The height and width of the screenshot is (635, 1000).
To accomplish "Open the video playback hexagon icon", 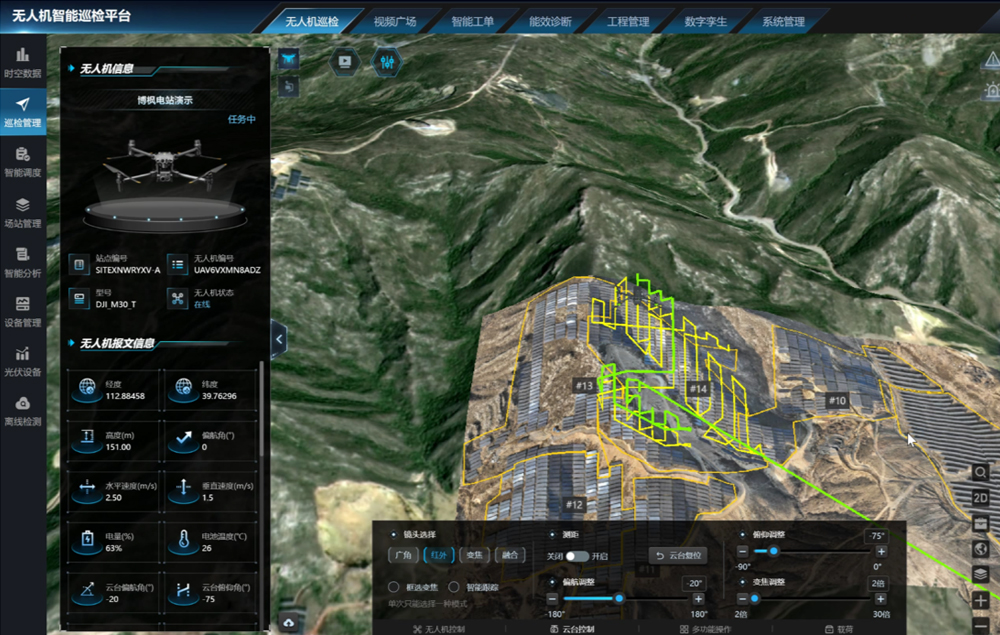I will (345, 61).
